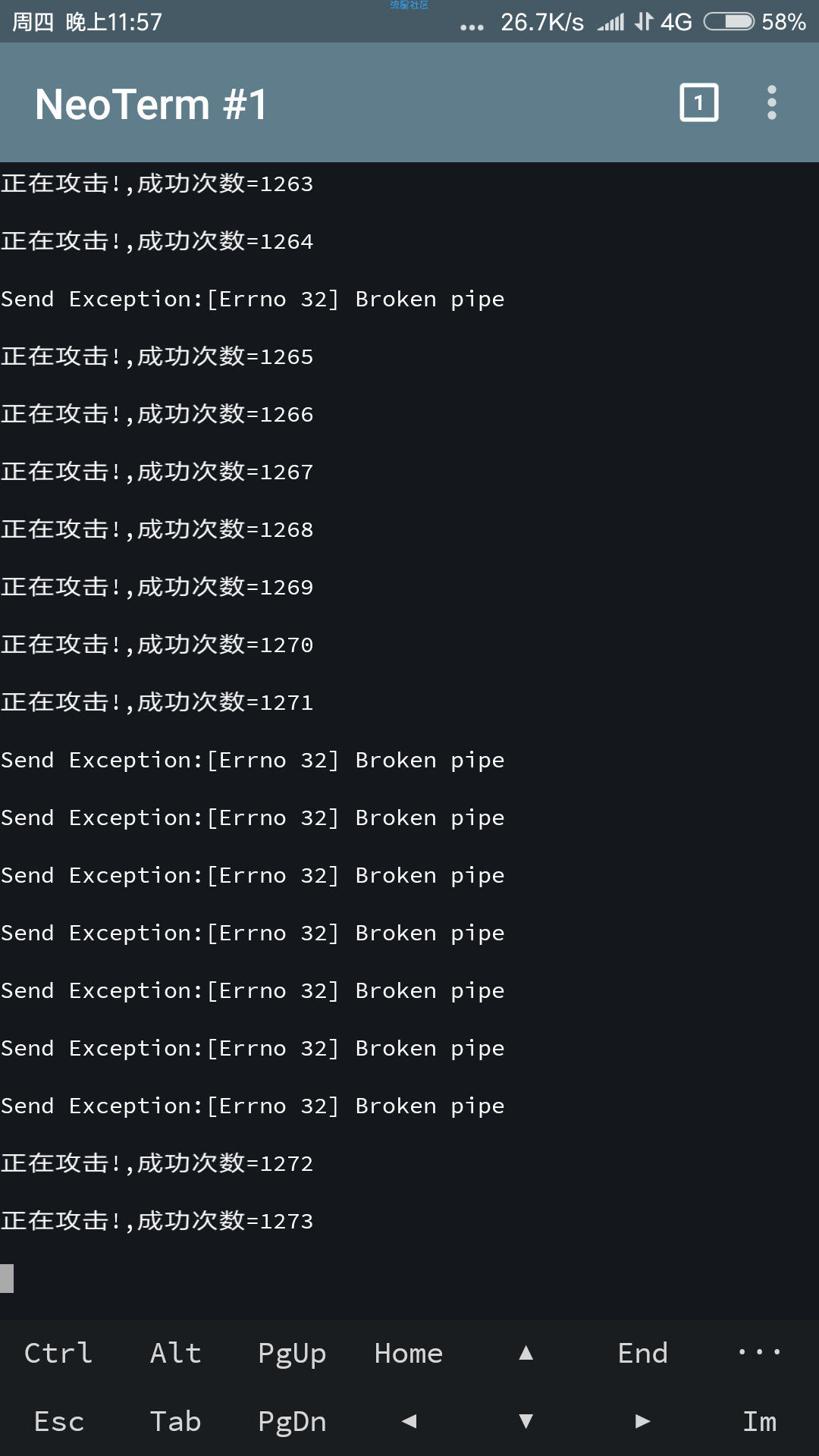Expand more extra keys with ellipsis button
Viewport: 819px width, 1456px height.
[x=760, y=1353]
